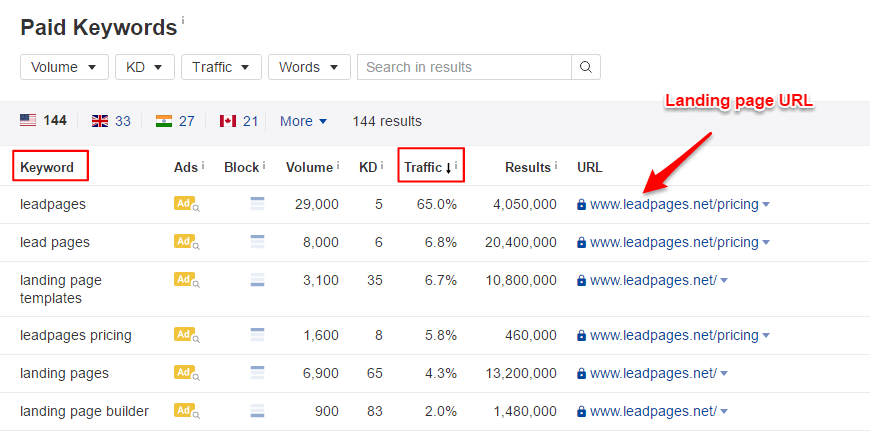Viewport: 870px width, 432px height.
Task: Click the block icon for lead pages row
Action: pos(257,242)
